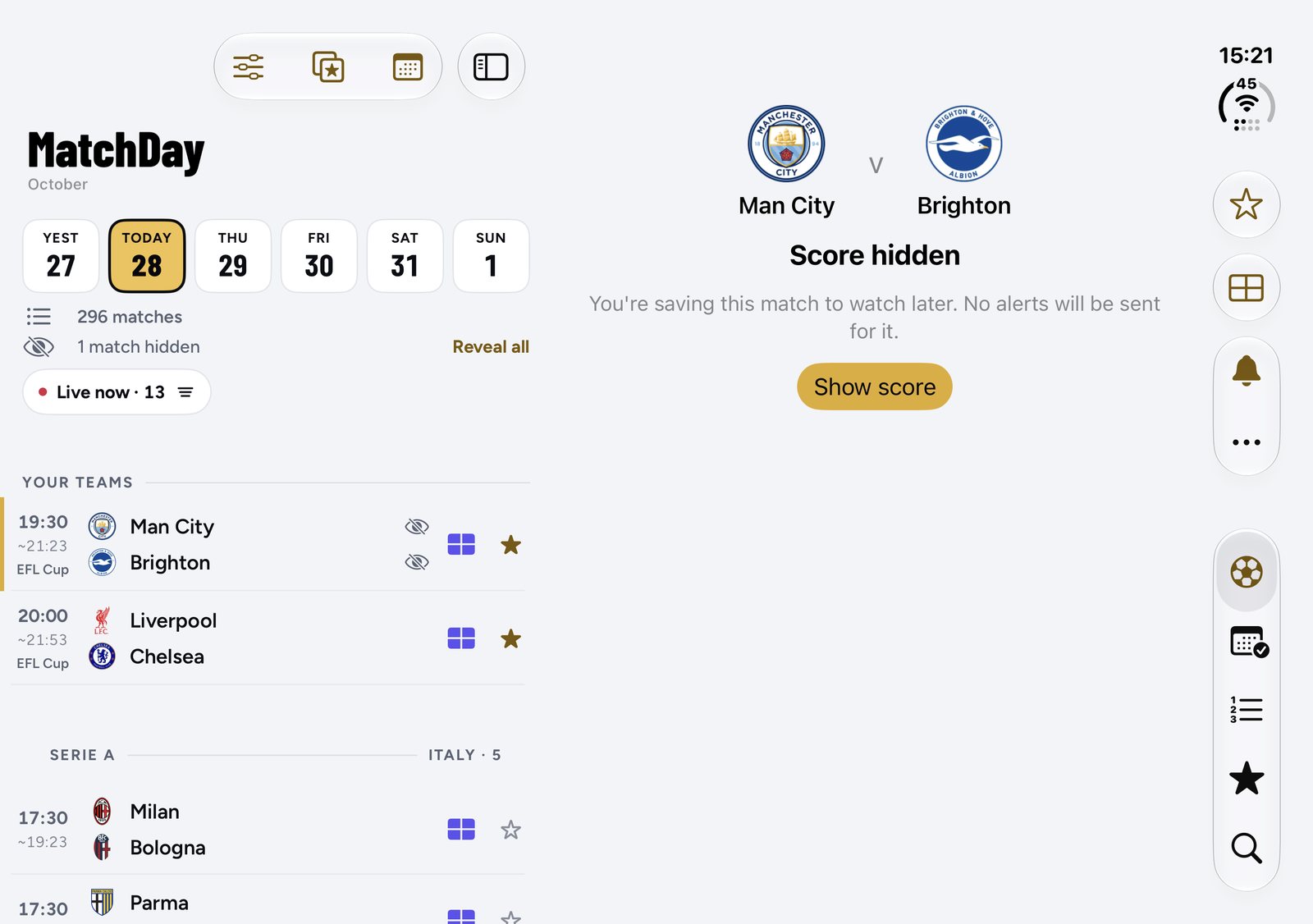This screenshot has height=924, width=1313.
Task: Expand the Live now 13 filter
Action: [x=117, y=392]
